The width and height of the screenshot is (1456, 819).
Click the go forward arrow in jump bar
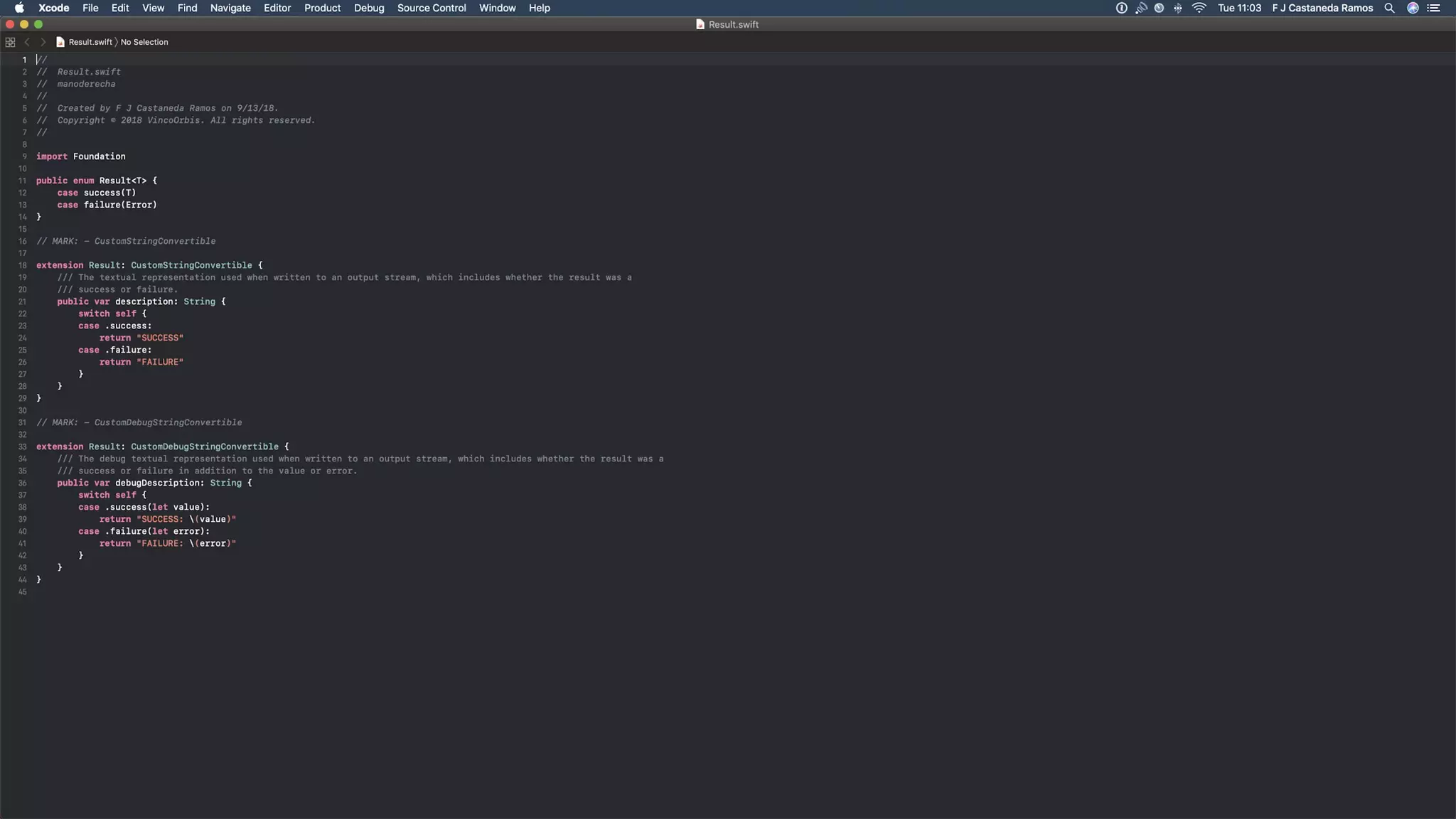click(43, 42)
